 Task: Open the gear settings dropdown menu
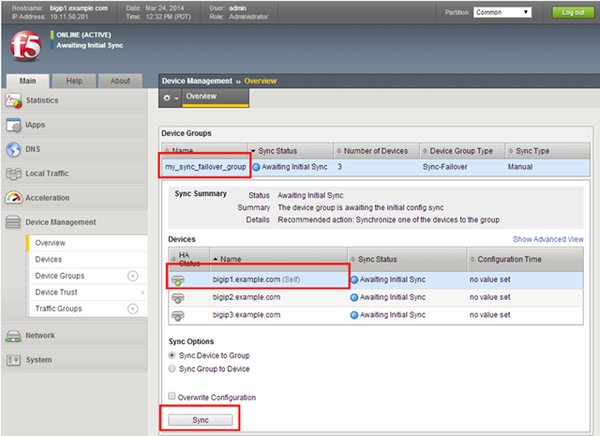tap(171, 97)
